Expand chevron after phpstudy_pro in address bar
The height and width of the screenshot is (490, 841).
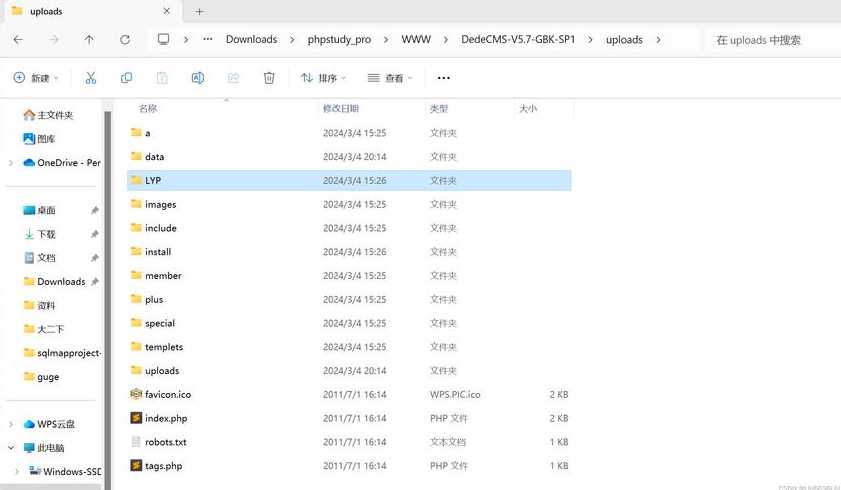(385, 40)
